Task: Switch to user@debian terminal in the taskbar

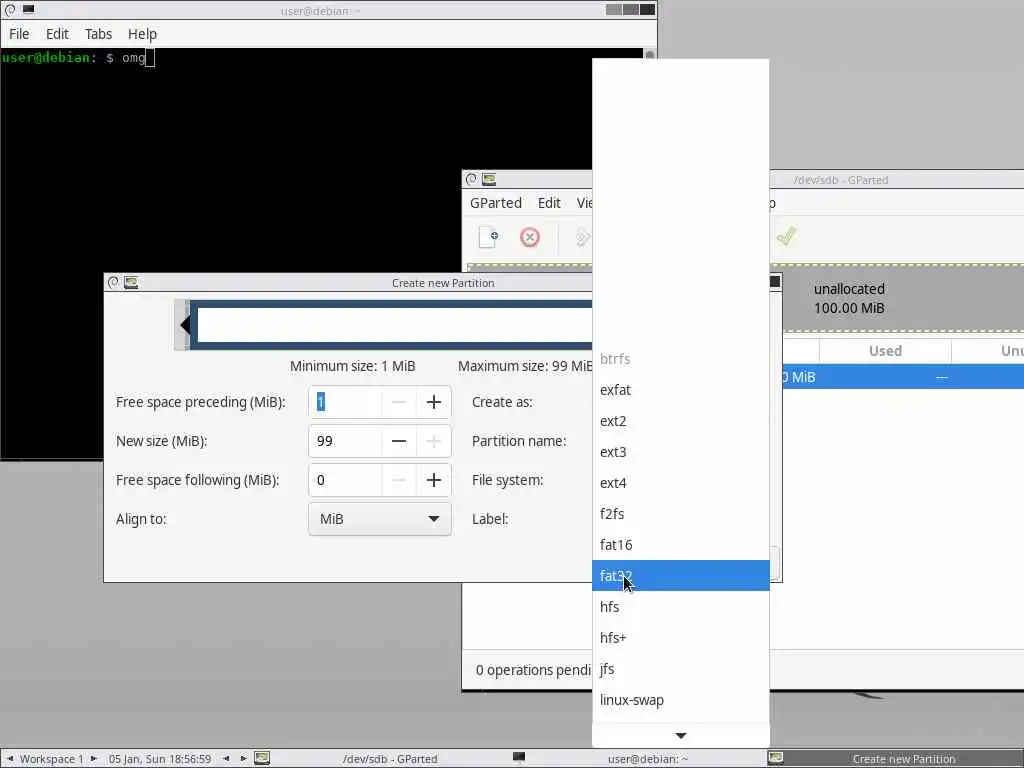Action: pos(647,759)
